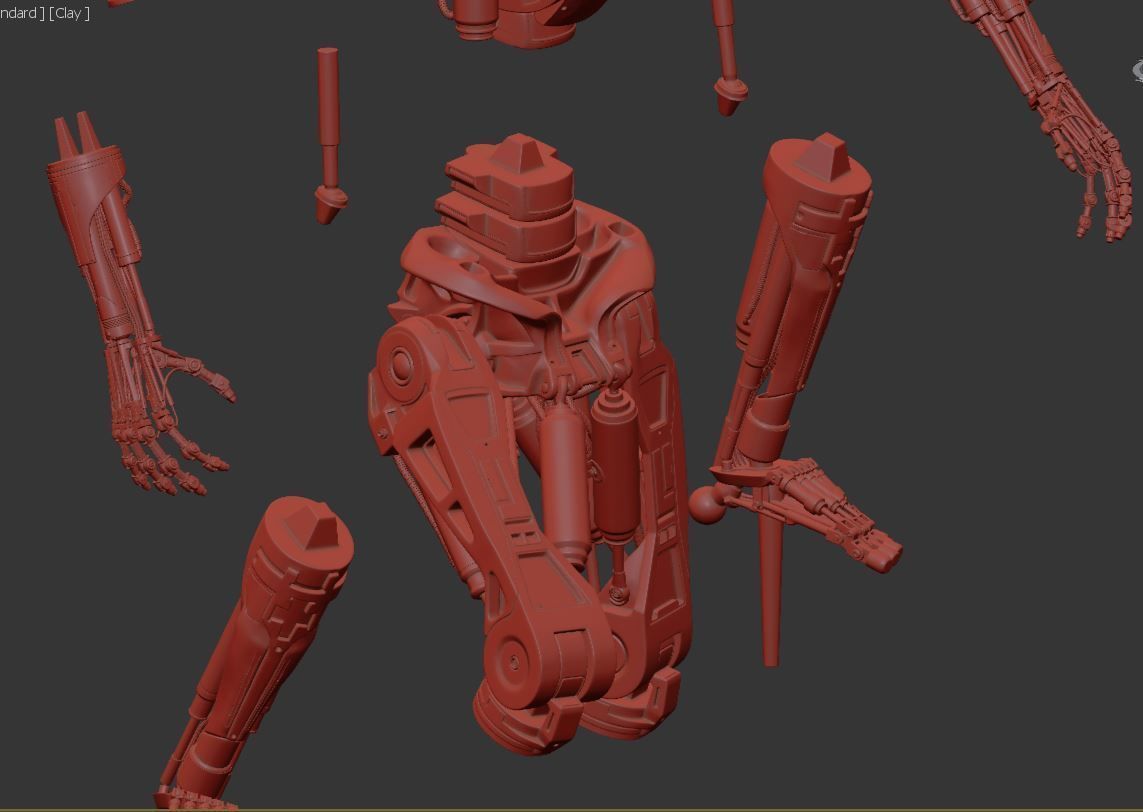
Task: Select the ball joint sphere beside fist
Action: coord(706,505)
